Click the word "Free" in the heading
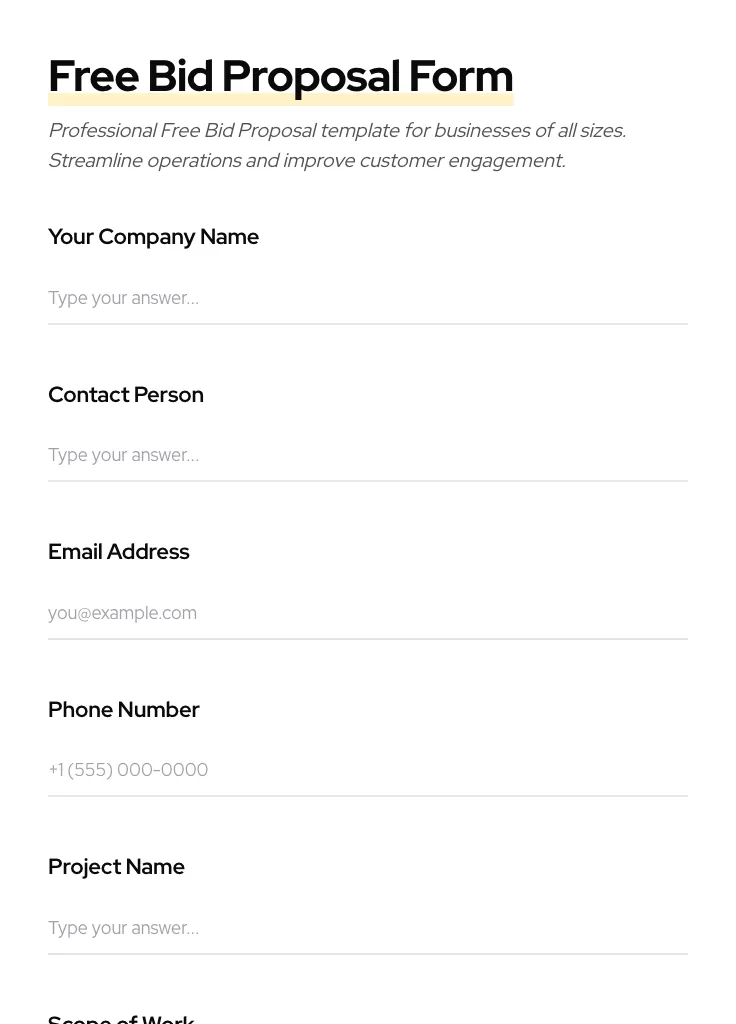This screenshot has width=736, height=1024. coord(93,77)
